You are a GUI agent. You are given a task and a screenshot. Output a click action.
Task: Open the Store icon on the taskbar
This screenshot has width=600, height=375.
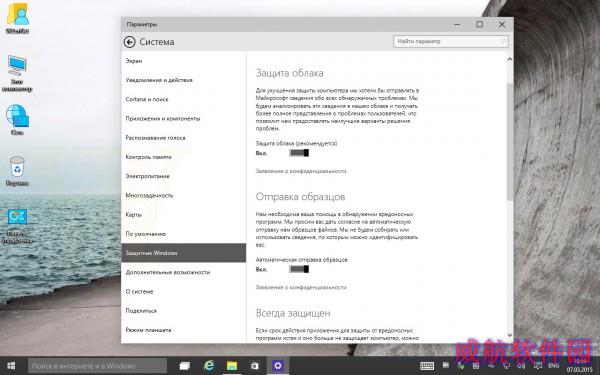point(255,366)
